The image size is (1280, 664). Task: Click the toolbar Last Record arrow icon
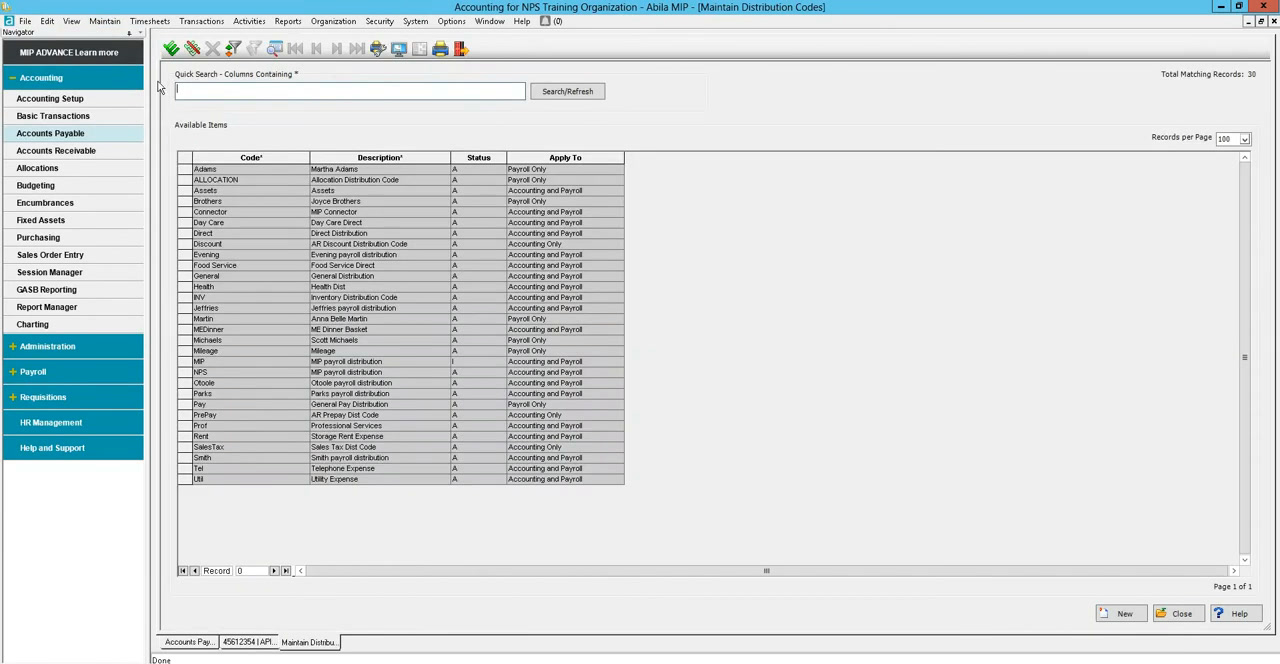coord(356,48)
